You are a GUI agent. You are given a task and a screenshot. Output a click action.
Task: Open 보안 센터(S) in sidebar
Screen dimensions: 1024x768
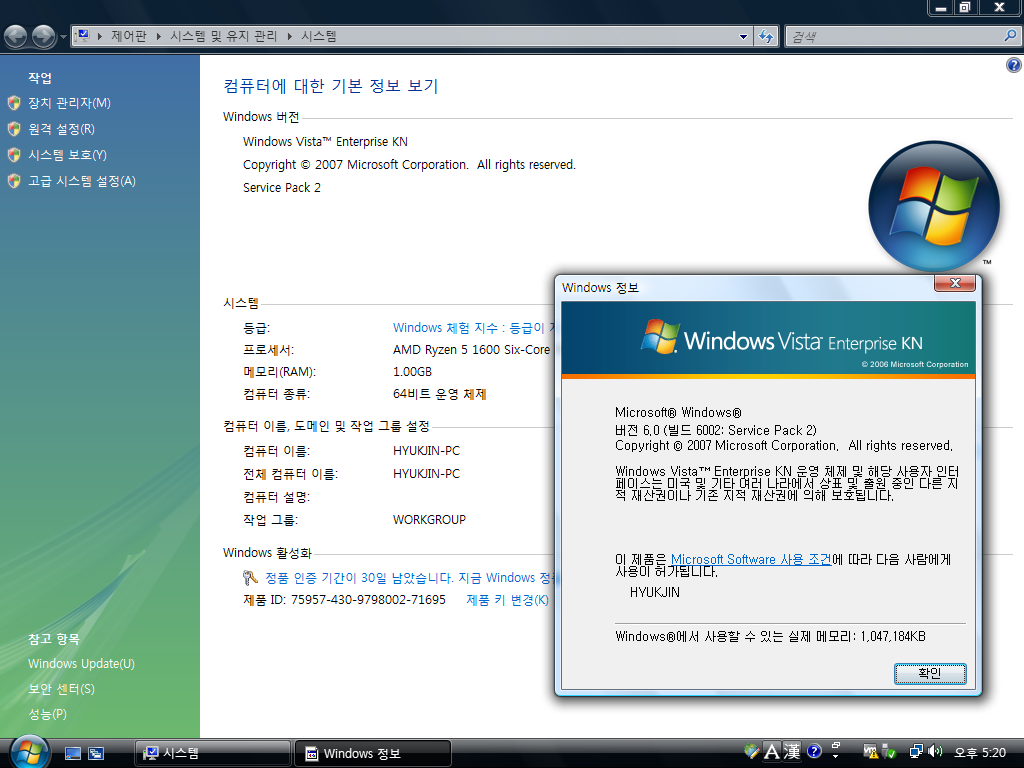[61, 689]
